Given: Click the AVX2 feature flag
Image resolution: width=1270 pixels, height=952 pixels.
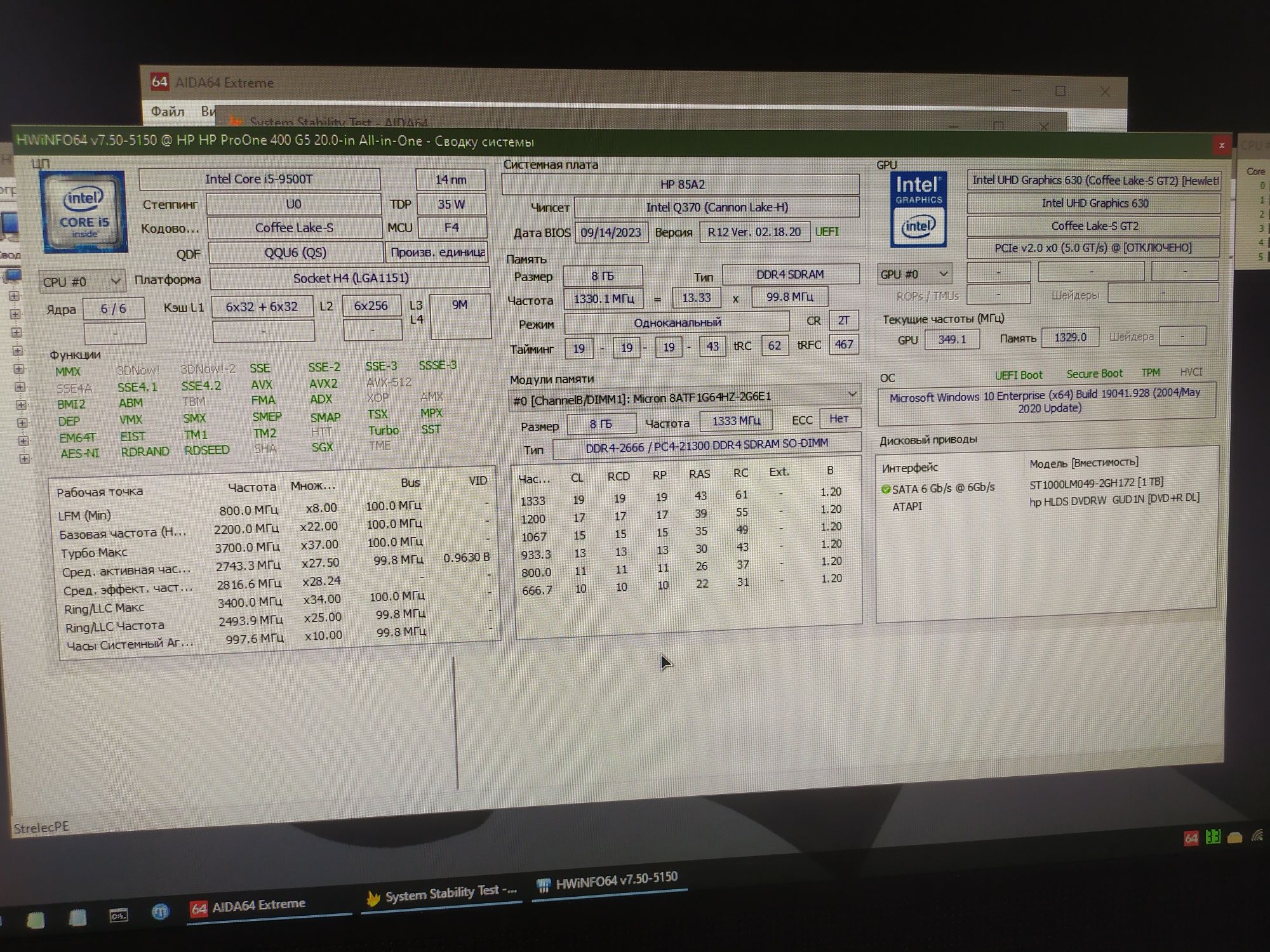Looking at the screenshot, I should tap(323, 384).
